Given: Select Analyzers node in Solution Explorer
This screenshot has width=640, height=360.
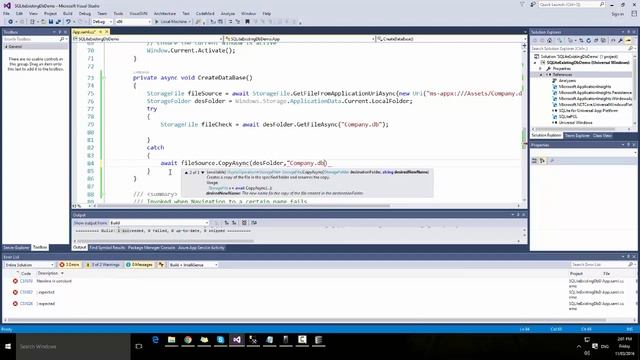Looking at the screenshot, I should click(x=567, y=81).
